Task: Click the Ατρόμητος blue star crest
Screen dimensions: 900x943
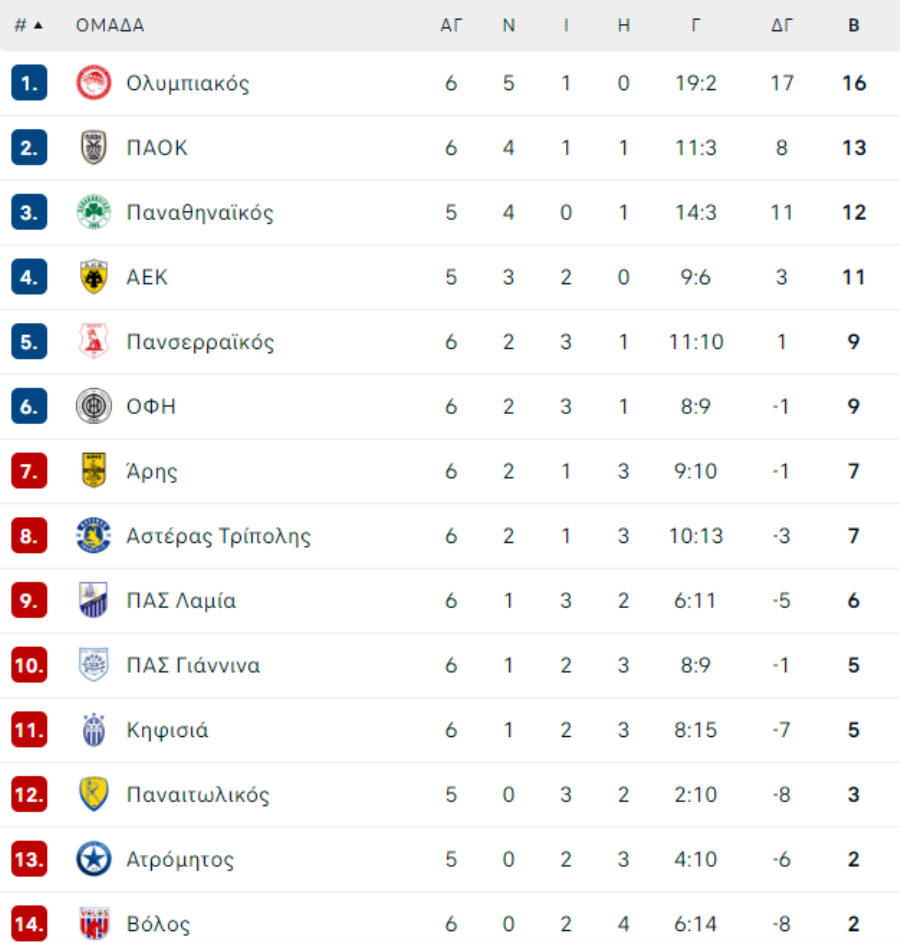Action: tap(94, 859)
